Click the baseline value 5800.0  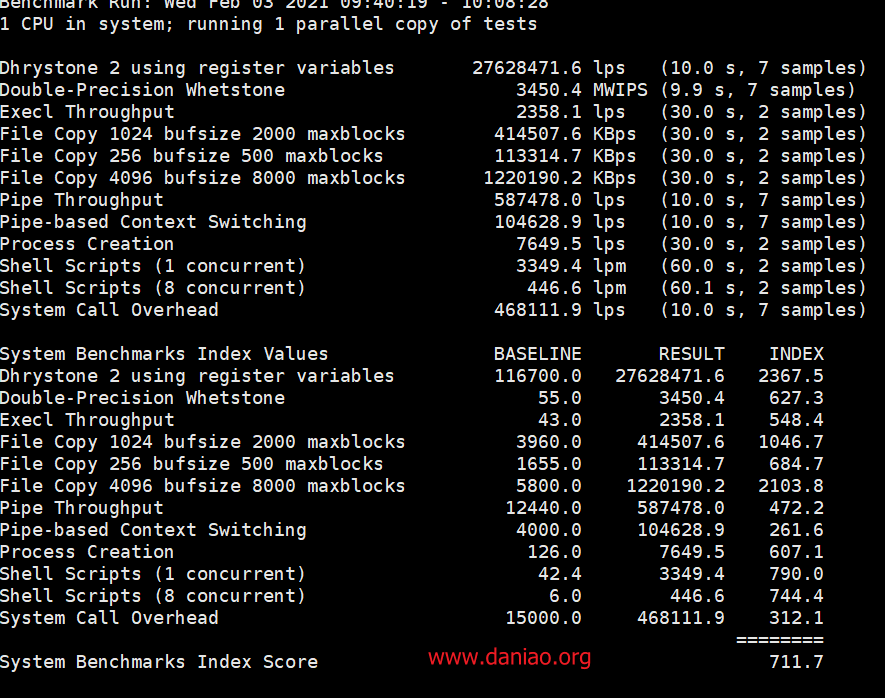tap(549, 486)
